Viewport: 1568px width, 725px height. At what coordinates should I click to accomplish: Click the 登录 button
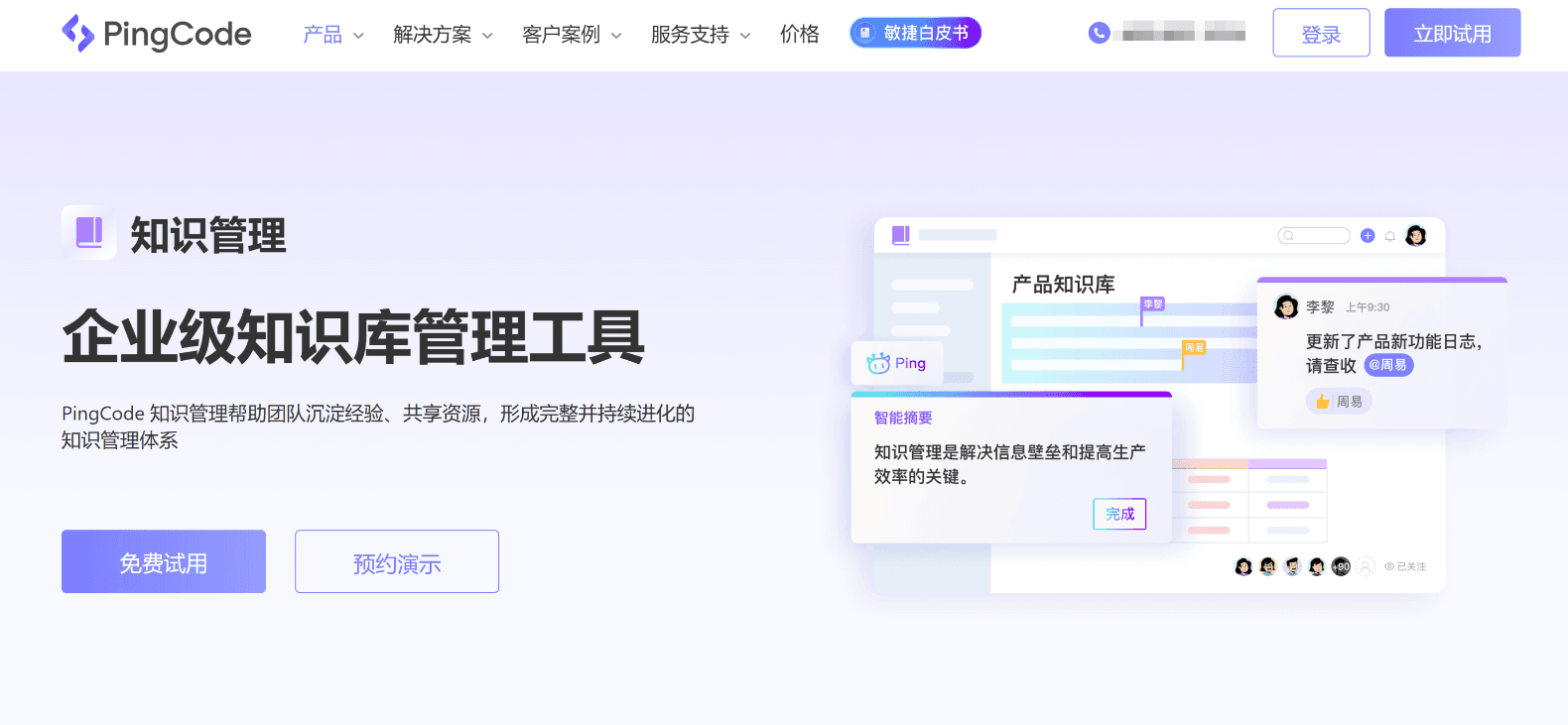pyautogui.click(x=1321, y=33)
